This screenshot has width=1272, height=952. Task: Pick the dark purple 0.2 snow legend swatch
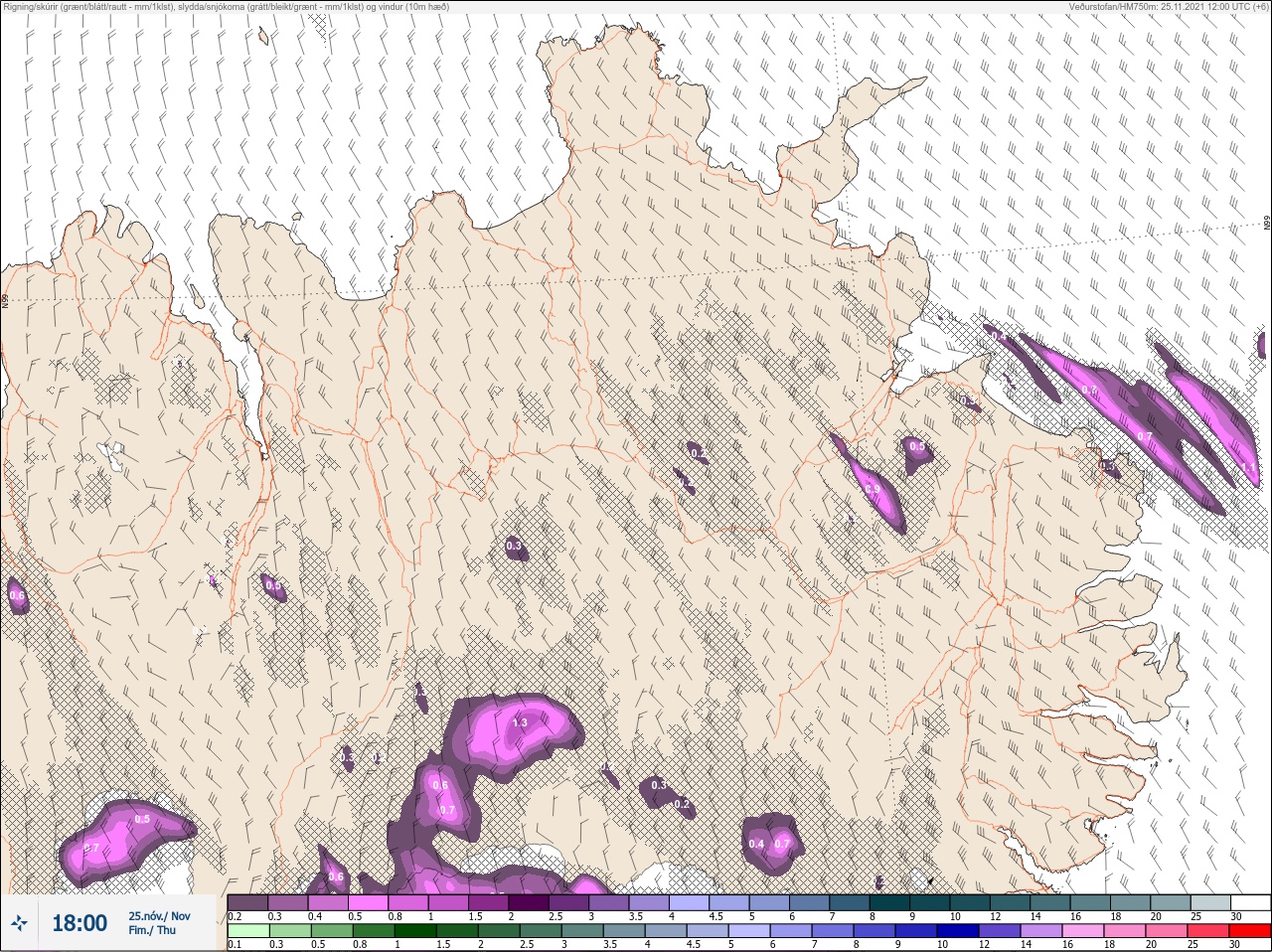pyautogui.click(x=247, y=902)
